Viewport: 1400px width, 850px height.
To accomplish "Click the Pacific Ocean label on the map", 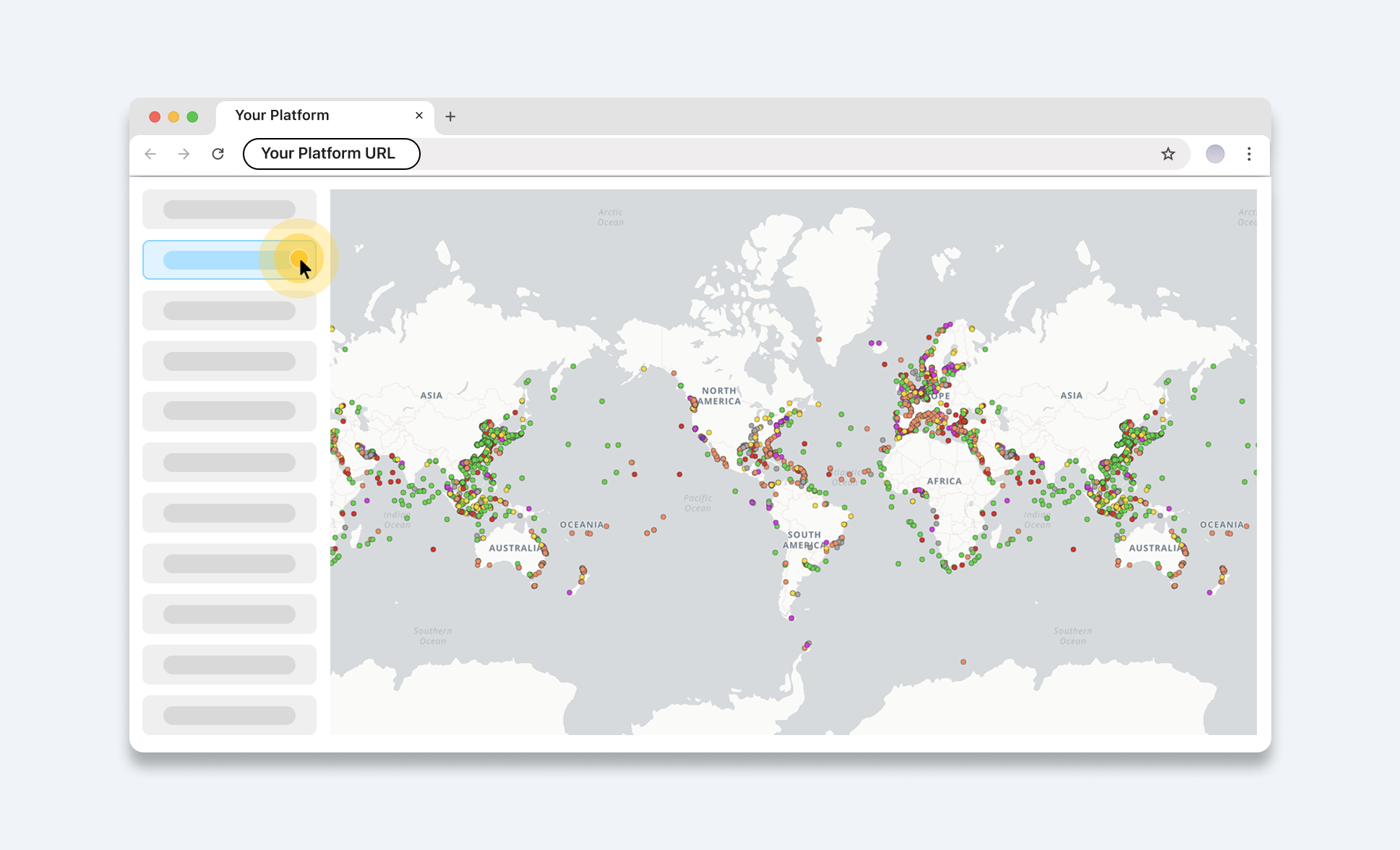I will click(x=697, y=503).
